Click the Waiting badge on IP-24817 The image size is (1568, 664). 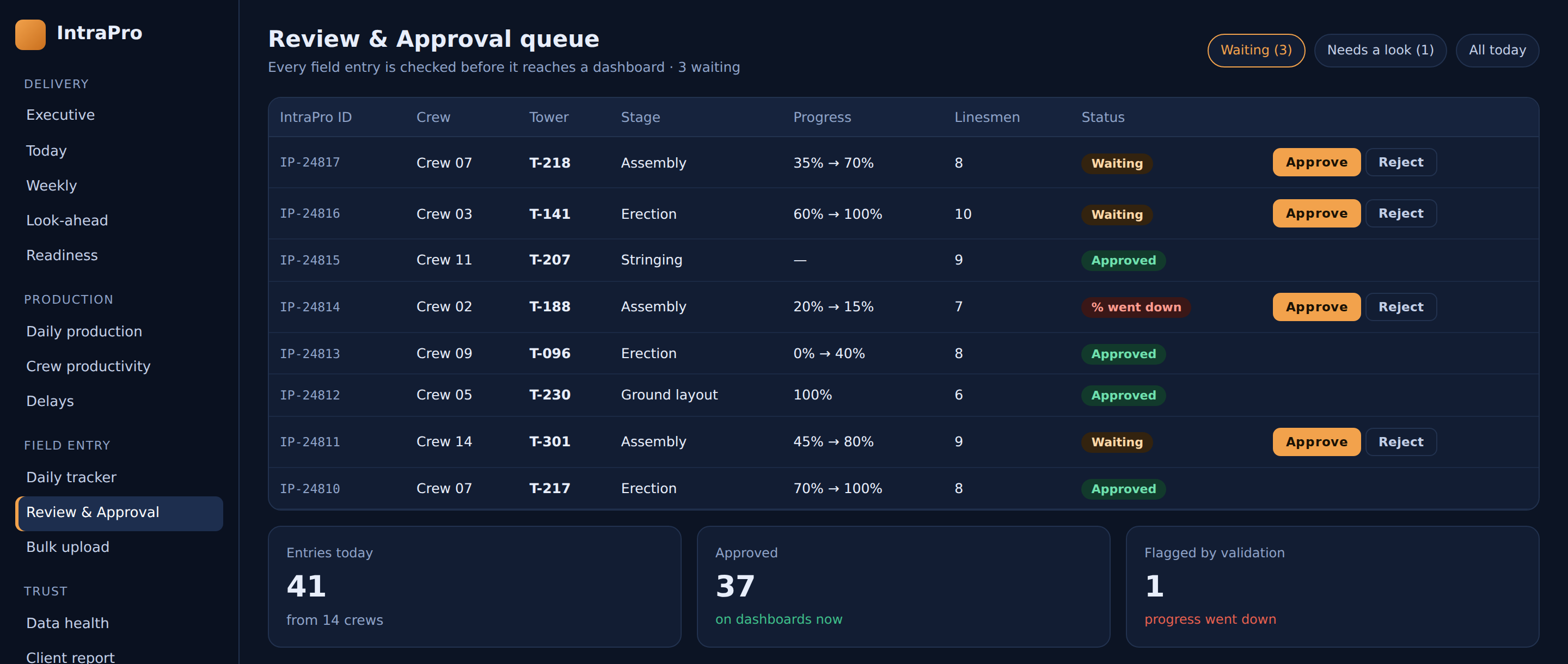pos(1116,164)
